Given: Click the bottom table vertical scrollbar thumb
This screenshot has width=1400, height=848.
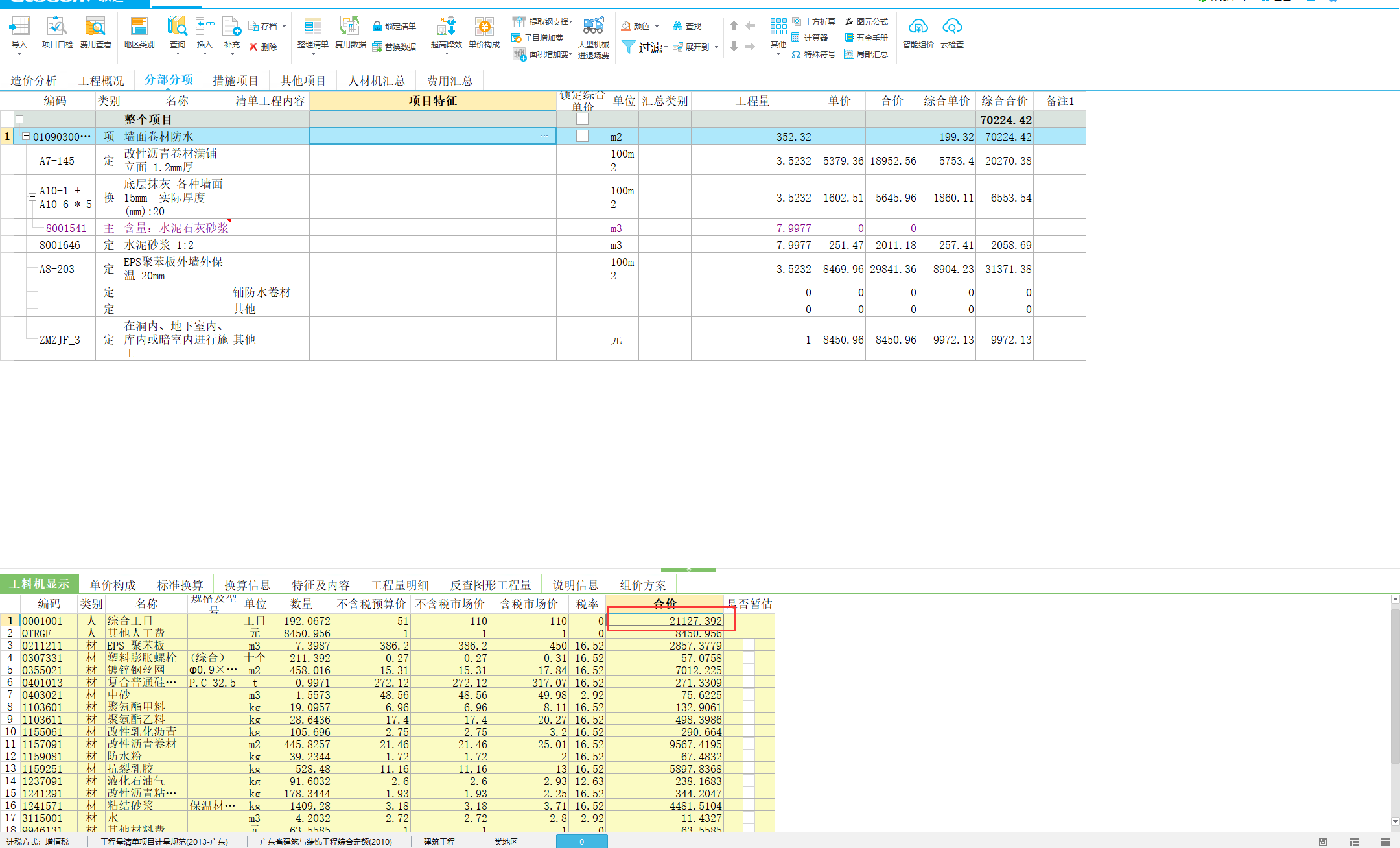Looking at the screenshot, I should pos(1395,686).
